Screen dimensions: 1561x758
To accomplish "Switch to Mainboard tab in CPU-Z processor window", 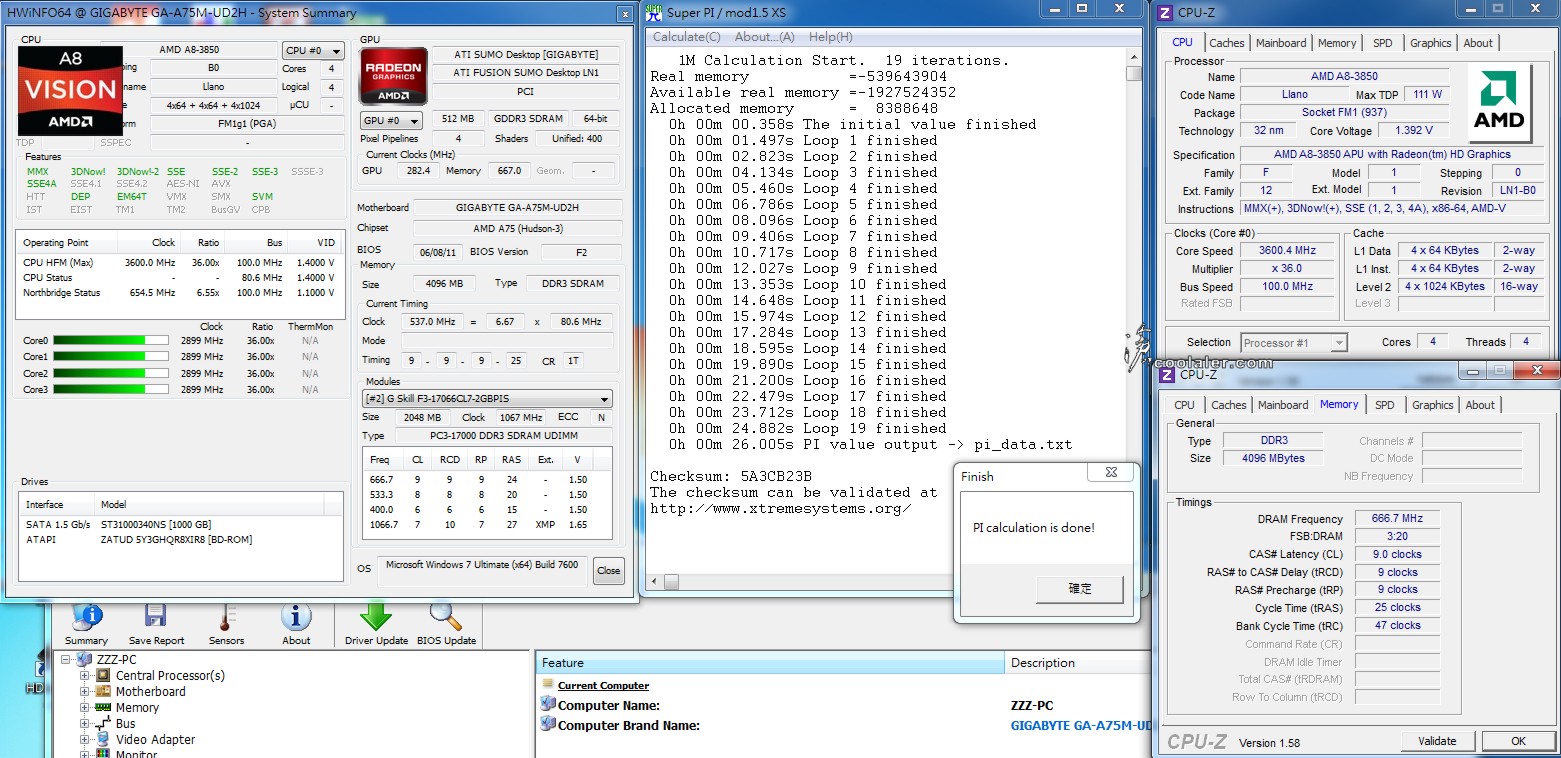I will (1281, 43).
